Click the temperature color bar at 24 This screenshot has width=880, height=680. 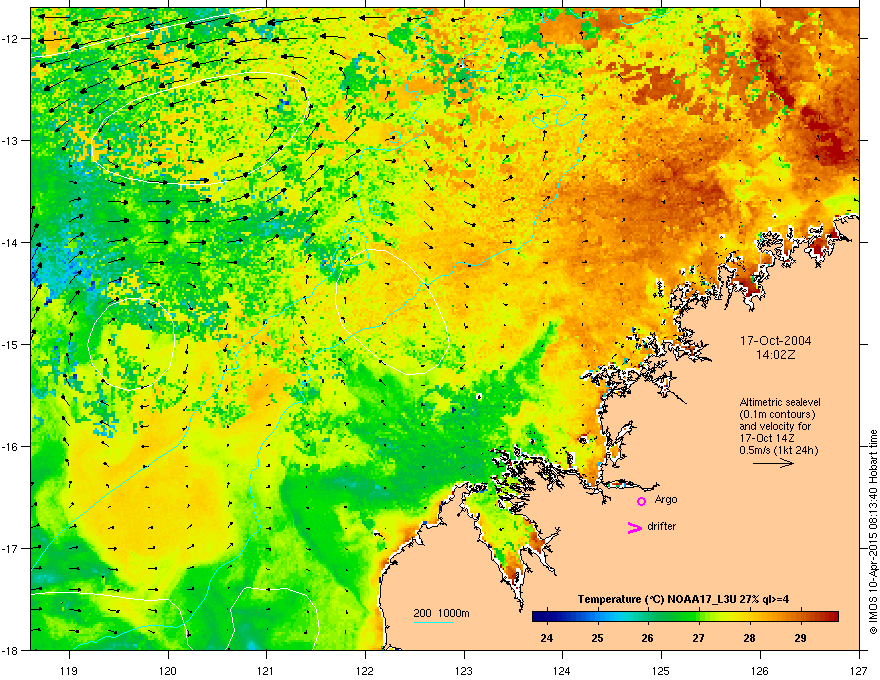[547, 617]
